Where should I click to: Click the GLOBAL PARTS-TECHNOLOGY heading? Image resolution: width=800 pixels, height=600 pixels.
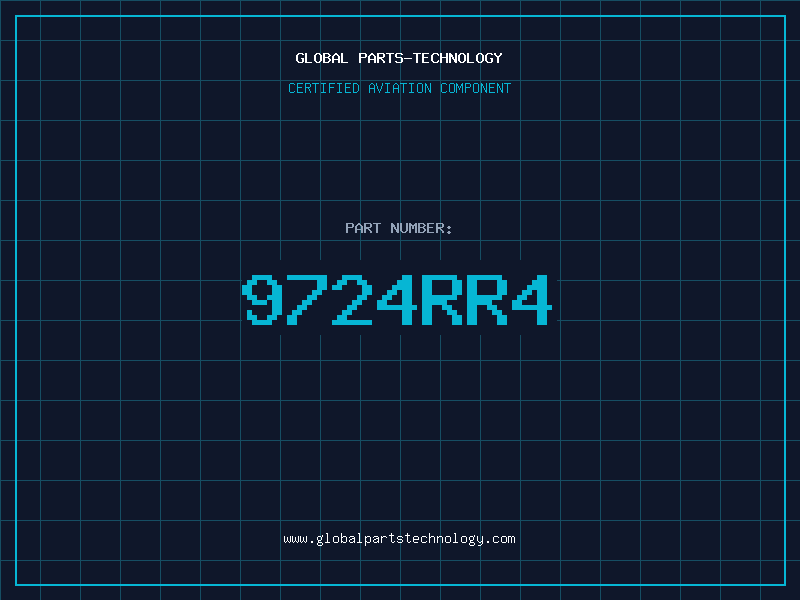(x=399, y=58)
